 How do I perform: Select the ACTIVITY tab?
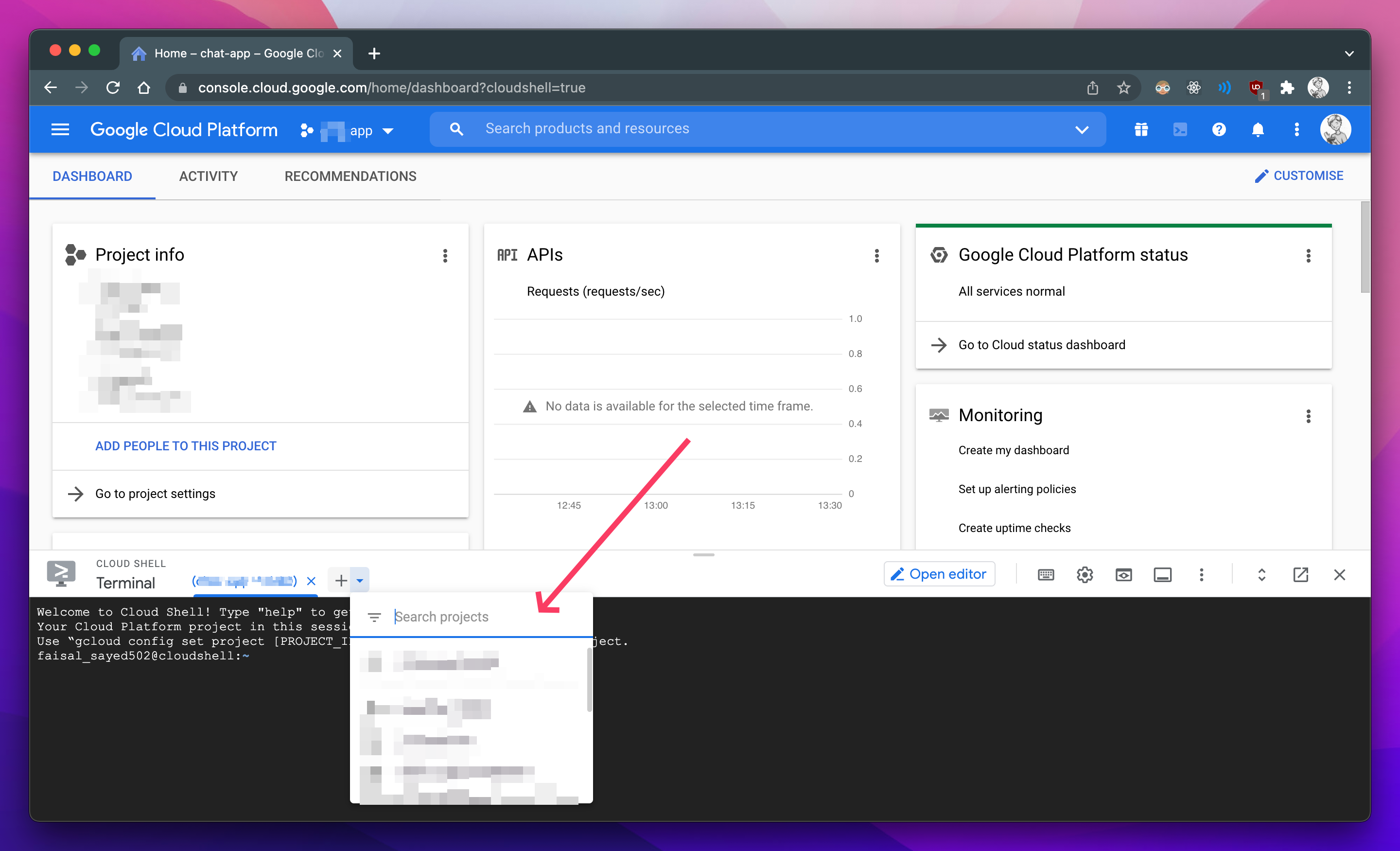tap(208, 176)
